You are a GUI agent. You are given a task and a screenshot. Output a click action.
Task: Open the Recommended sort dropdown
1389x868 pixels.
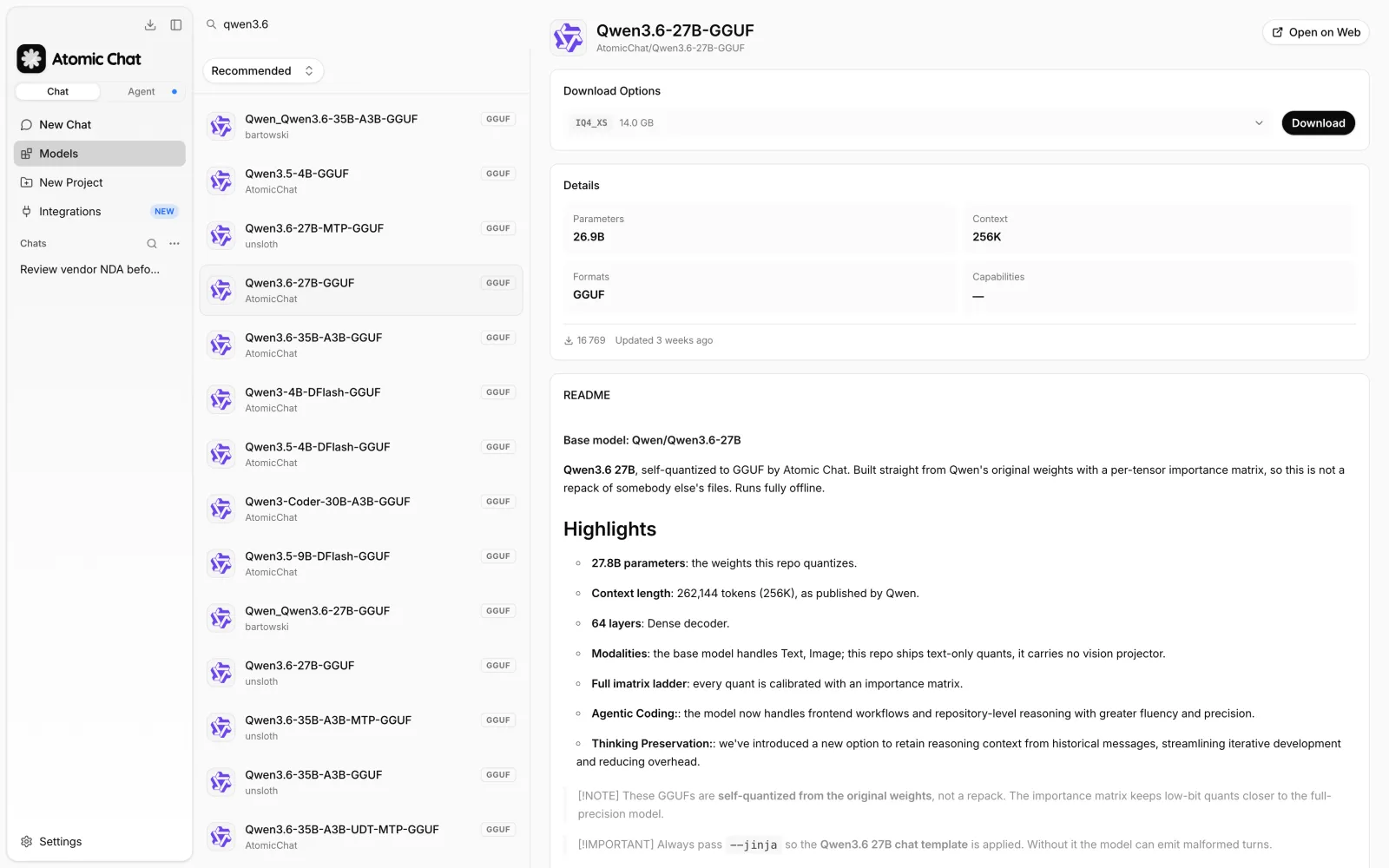[263, 71]
